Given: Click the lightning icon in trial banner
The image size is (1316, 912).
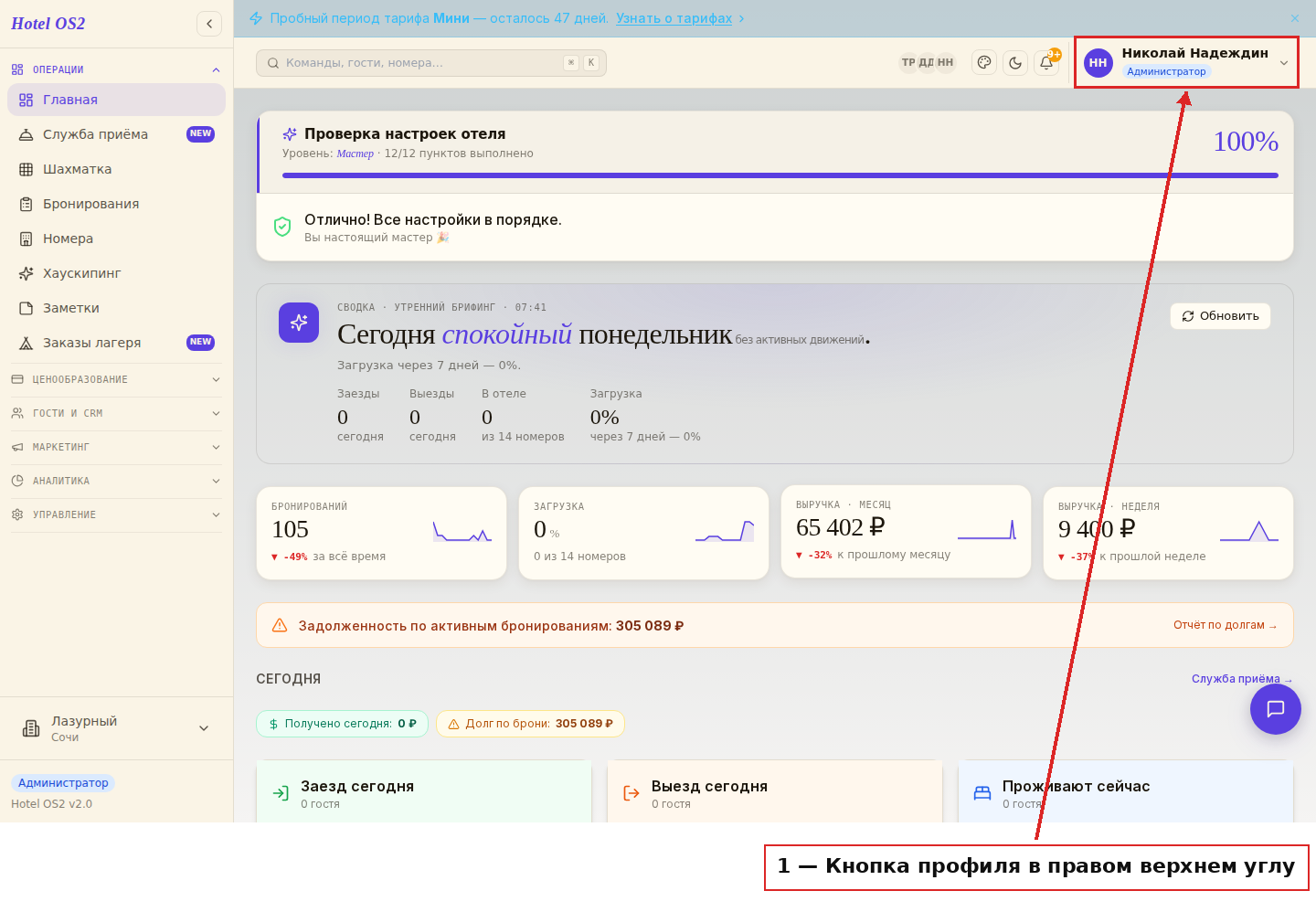Looking at the screenshot, I should pyautogui.click(x=256, y=18).
